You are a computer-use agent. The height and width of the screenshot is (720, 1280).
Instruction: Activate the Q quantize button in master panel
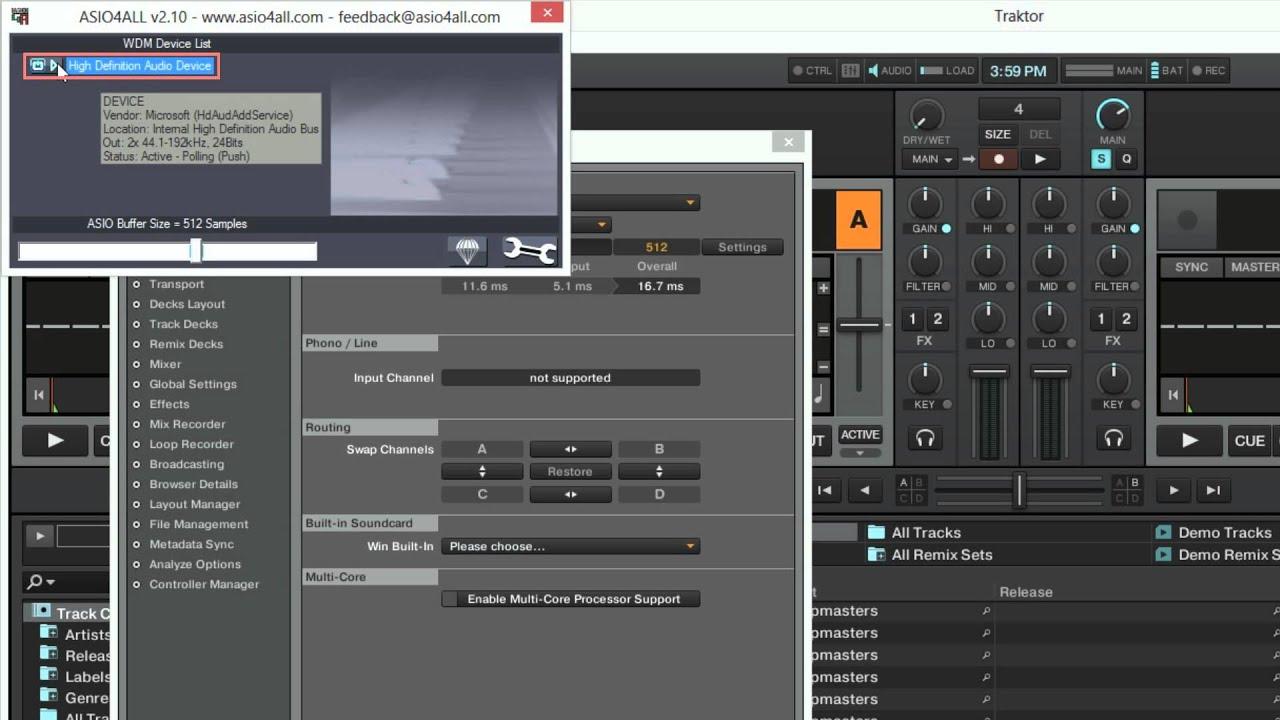[x=1128, y=159]
